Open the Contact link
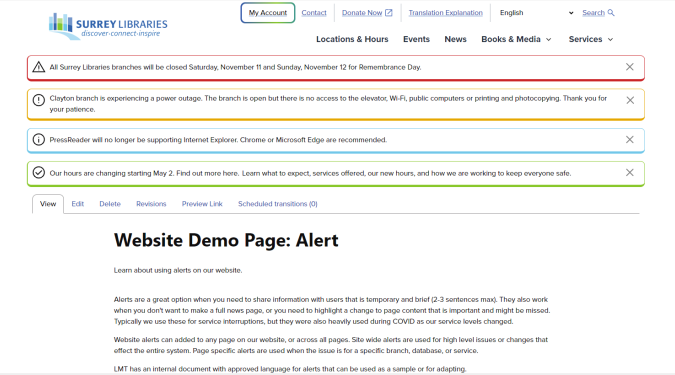Image resolution: width=675 pixels, height=375 pixels. (314, 13)
